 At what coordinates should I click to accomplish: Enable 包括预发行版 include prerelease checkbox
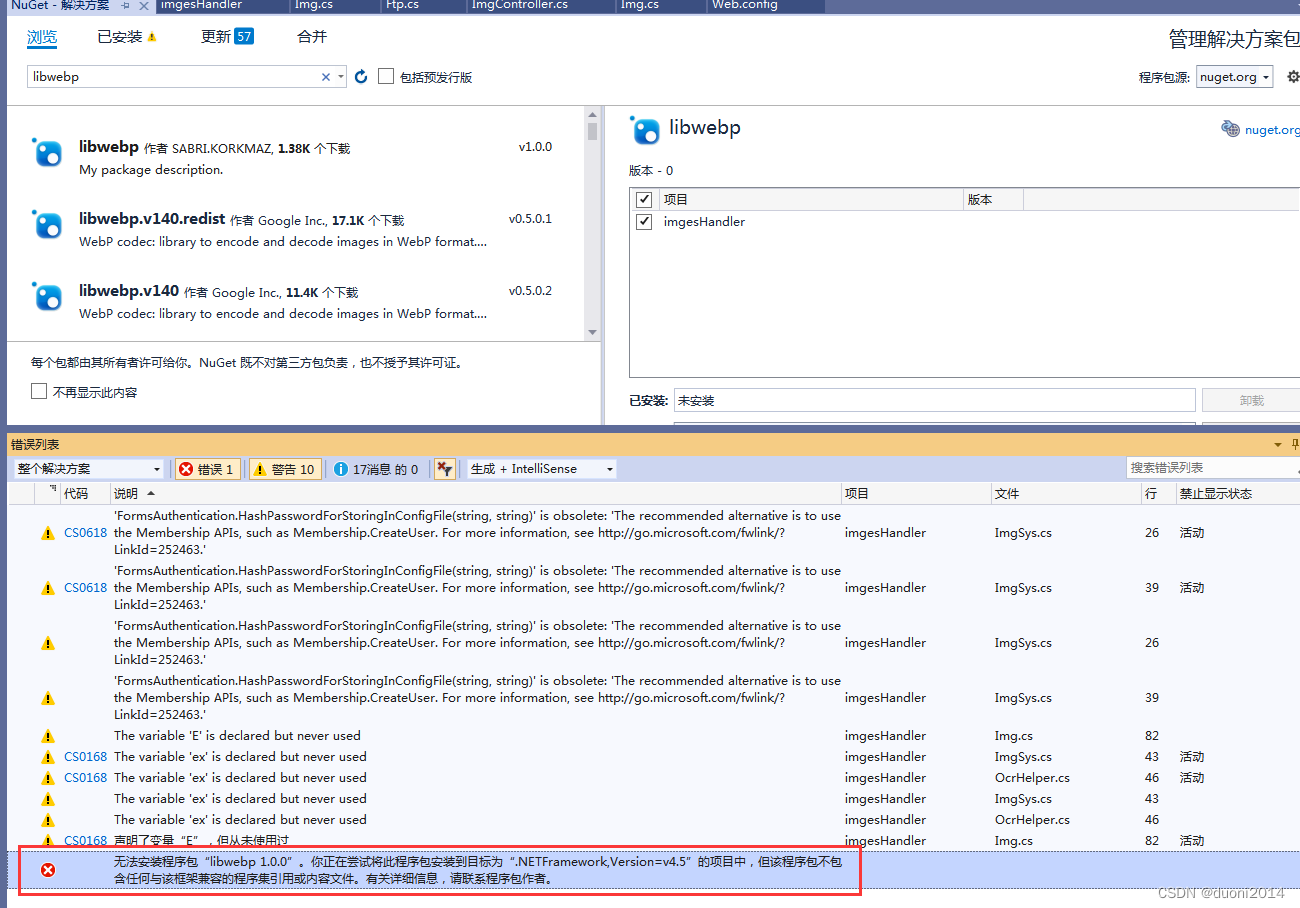(386, 77)
